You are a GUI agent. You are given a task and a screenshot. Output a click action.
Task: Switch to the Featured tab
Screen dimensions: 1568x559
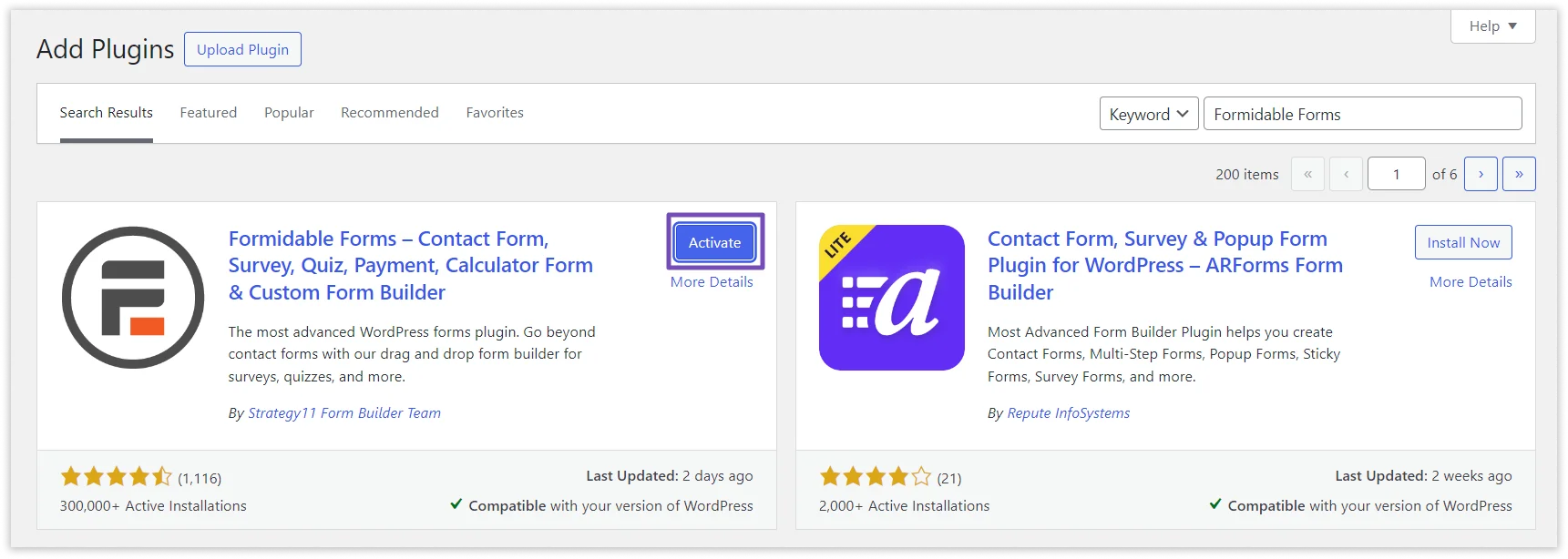click(x=208, y=113)
